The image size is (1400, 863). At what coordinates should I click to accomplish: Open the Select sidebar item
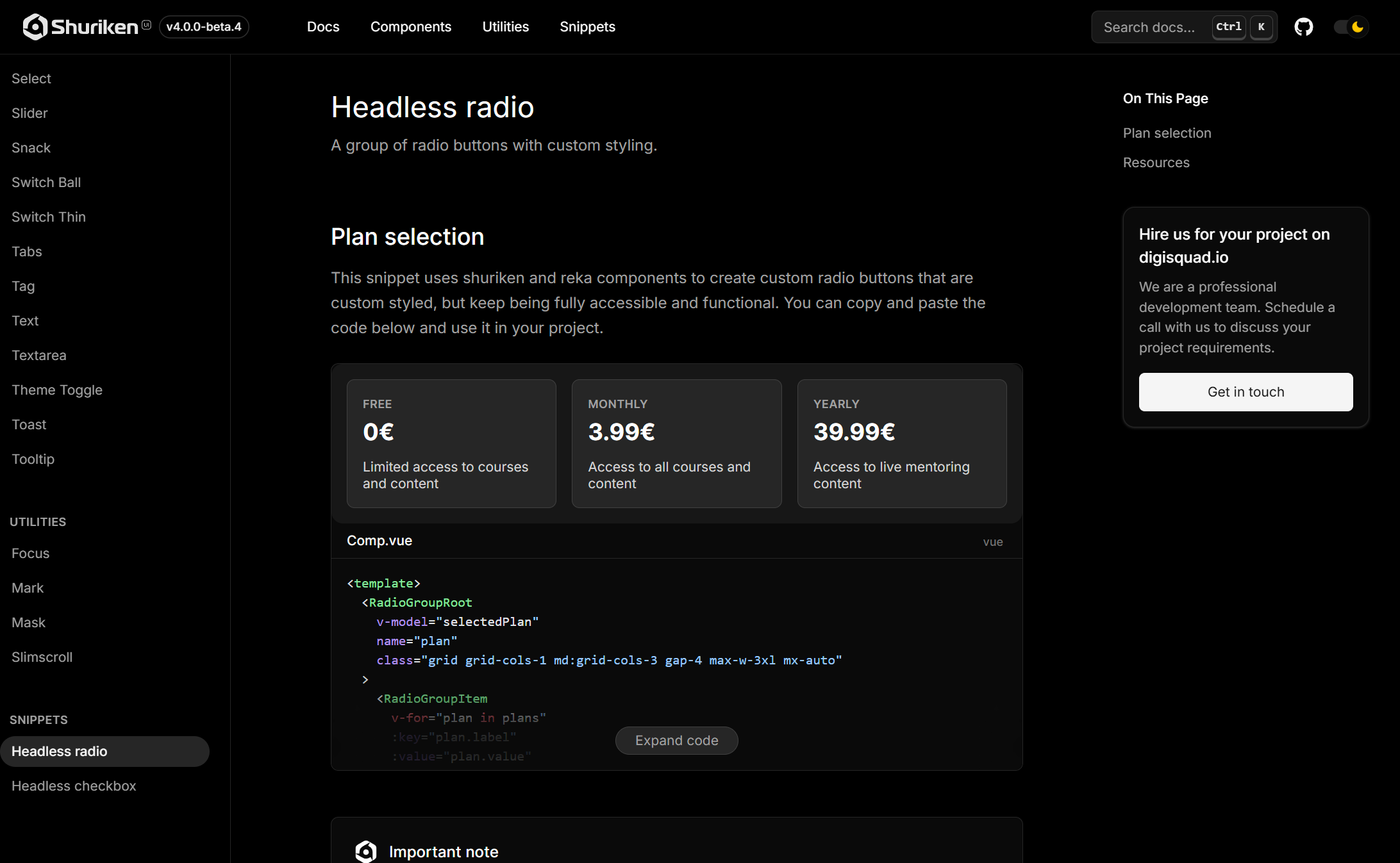click(x=31, y=78)
